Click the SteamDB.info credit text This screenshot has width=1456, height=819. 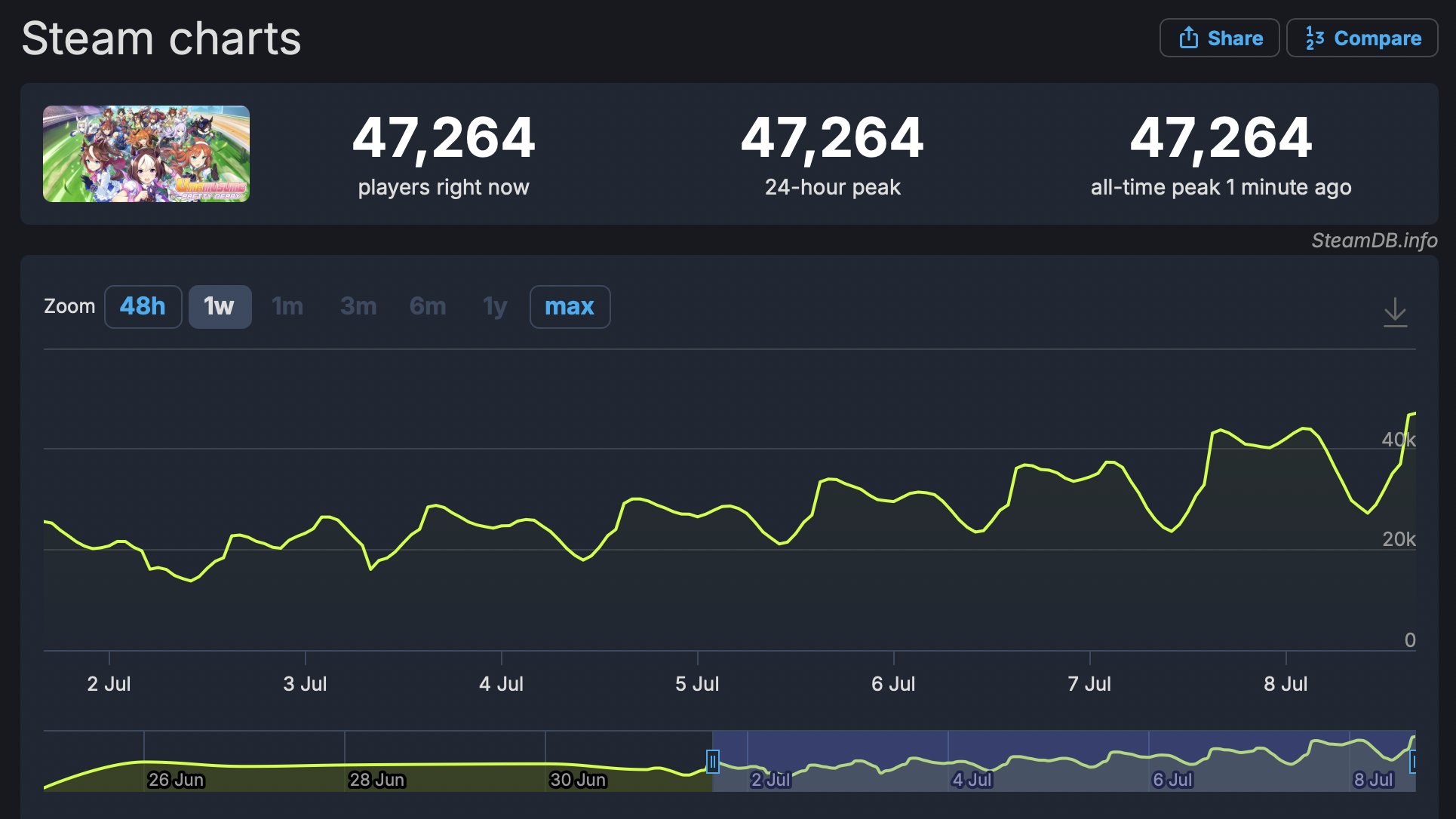(1374, 241)
